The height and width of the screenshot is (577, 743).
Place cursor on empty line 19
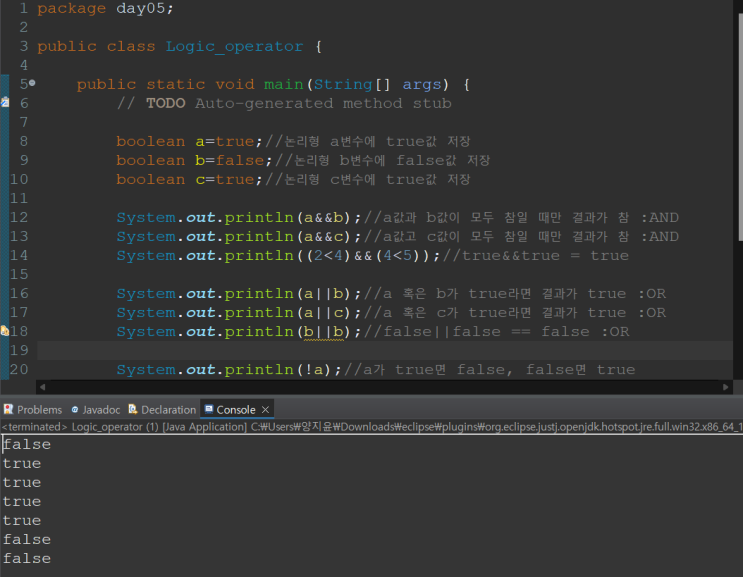[384, 351]
